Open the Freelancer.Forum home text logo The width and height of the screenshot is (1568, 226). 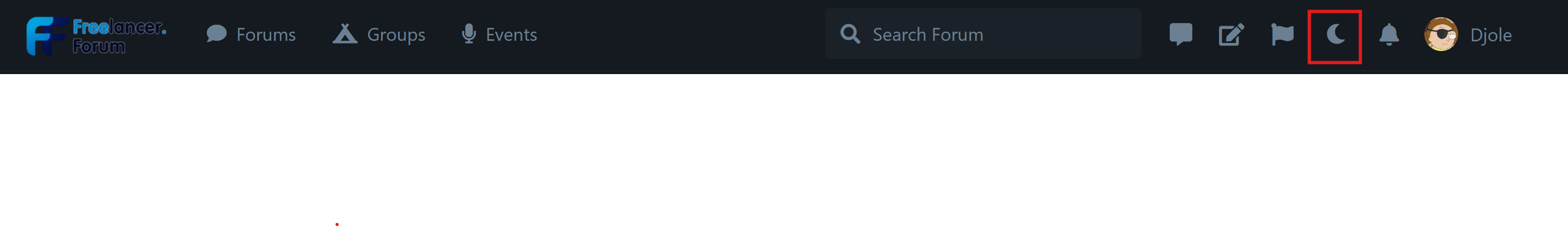tap(120, 36)
